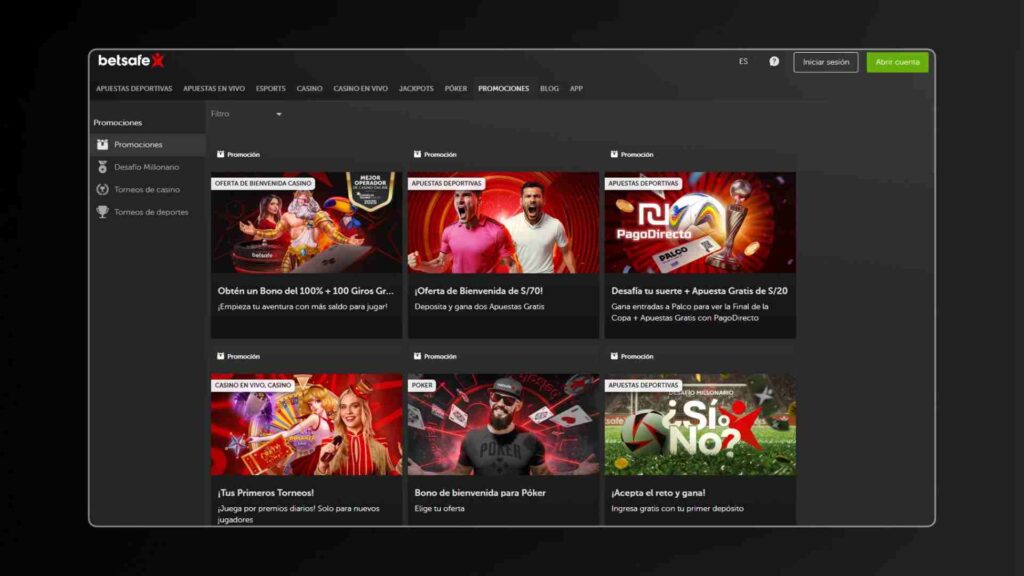Viewport: 1024px width, 576px height.
Task: Click the Betsafe logo
Action: (130, 61)
